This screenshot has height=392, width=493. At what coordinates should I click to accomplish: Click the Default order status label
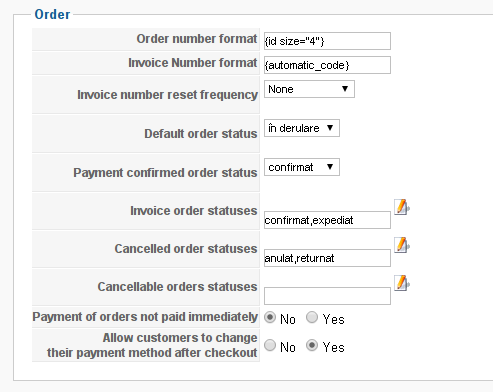point(201,134)
